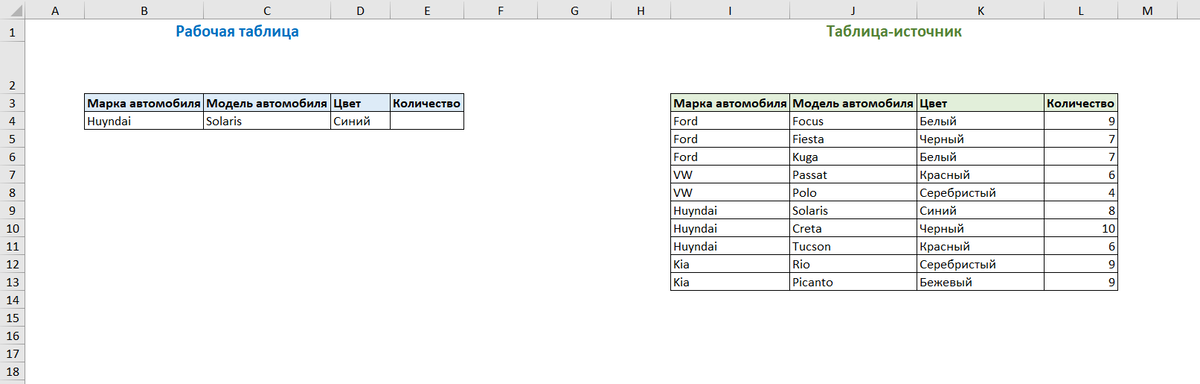Select the "Рабочая таблица" title cell
The height and width of the screenshot is (384, 1200).
pyautogui.click(x=237, y=32)
